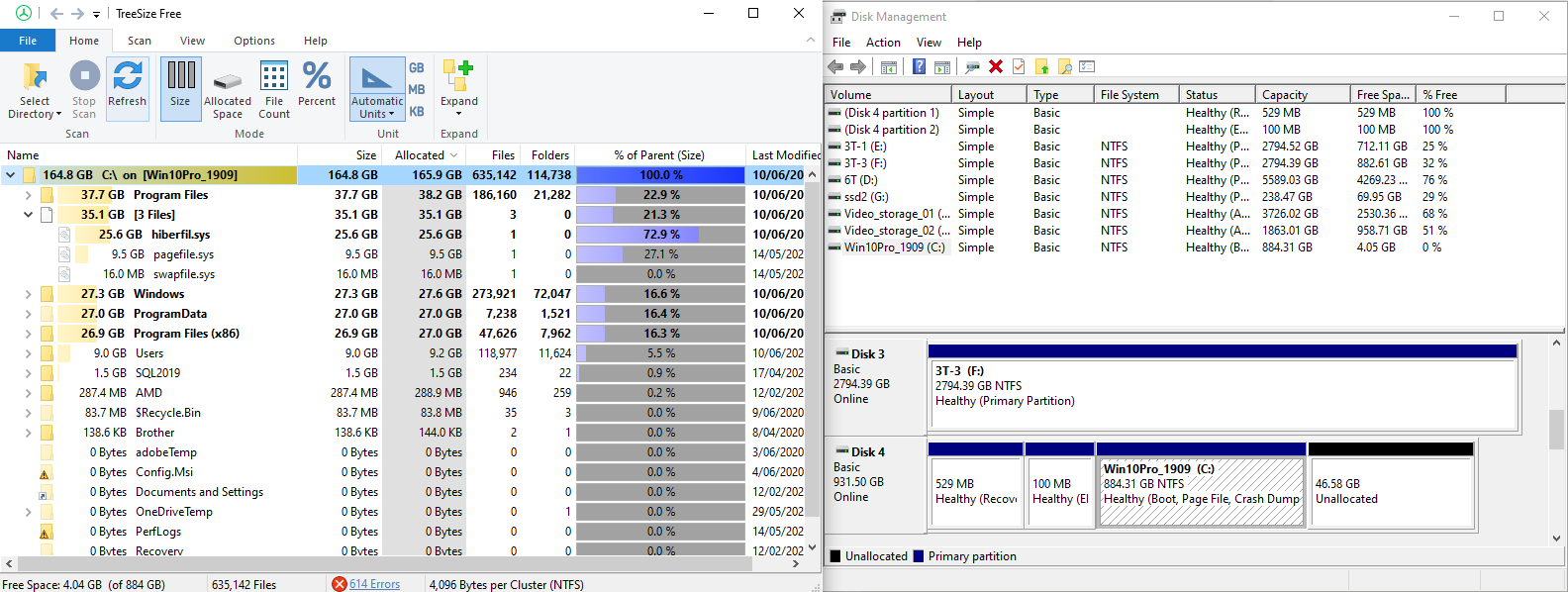This screenshot has width=1568, height=592.
Task: Select the Win10Pro_1909 (C:) partition block
Action: [1201, 484]
